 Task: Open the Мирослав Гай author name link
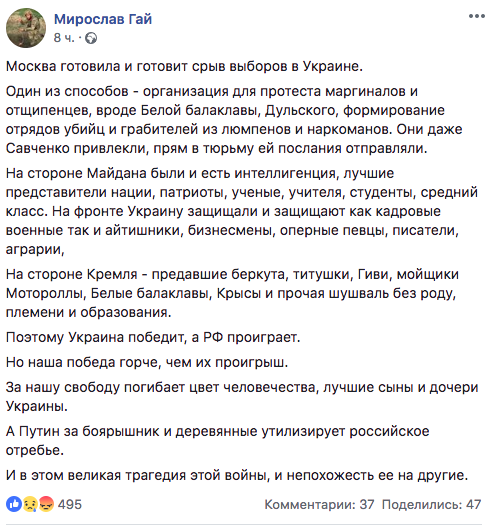coord(103,19)
